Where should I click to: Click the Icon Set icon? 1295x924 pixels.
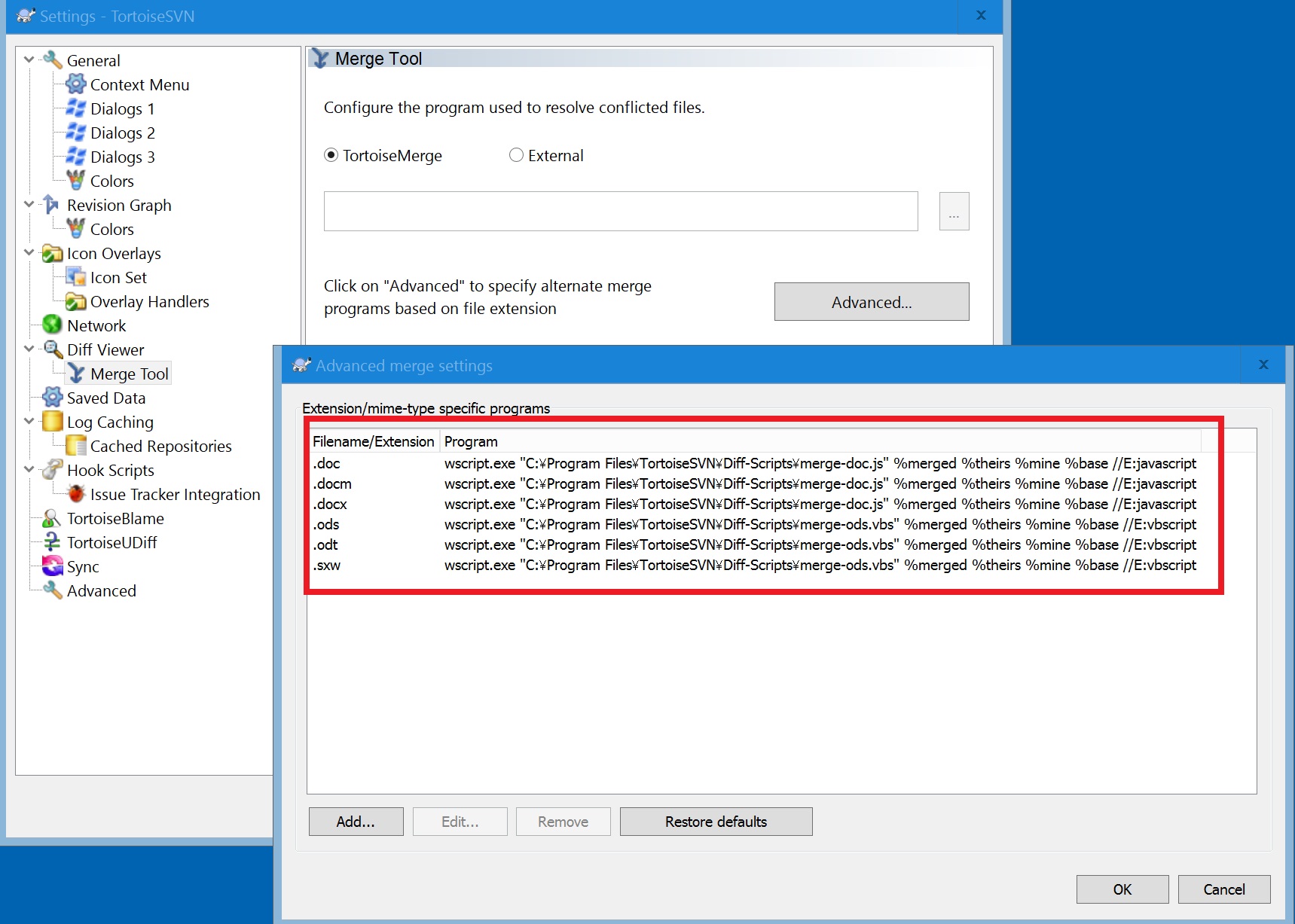[76, 277]
